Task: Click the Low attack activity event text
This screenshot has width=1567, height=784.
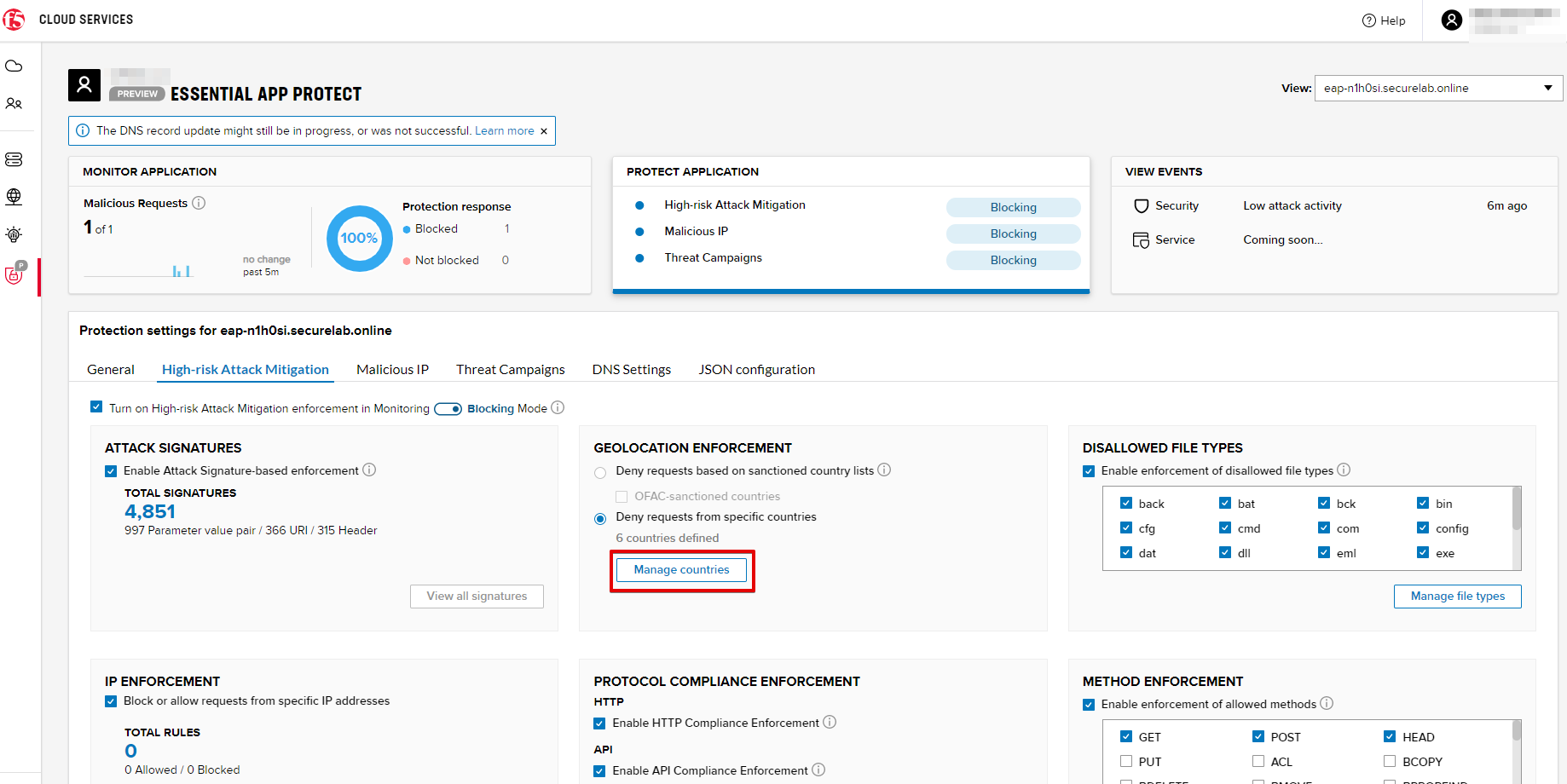Action: coord(1292,205)
